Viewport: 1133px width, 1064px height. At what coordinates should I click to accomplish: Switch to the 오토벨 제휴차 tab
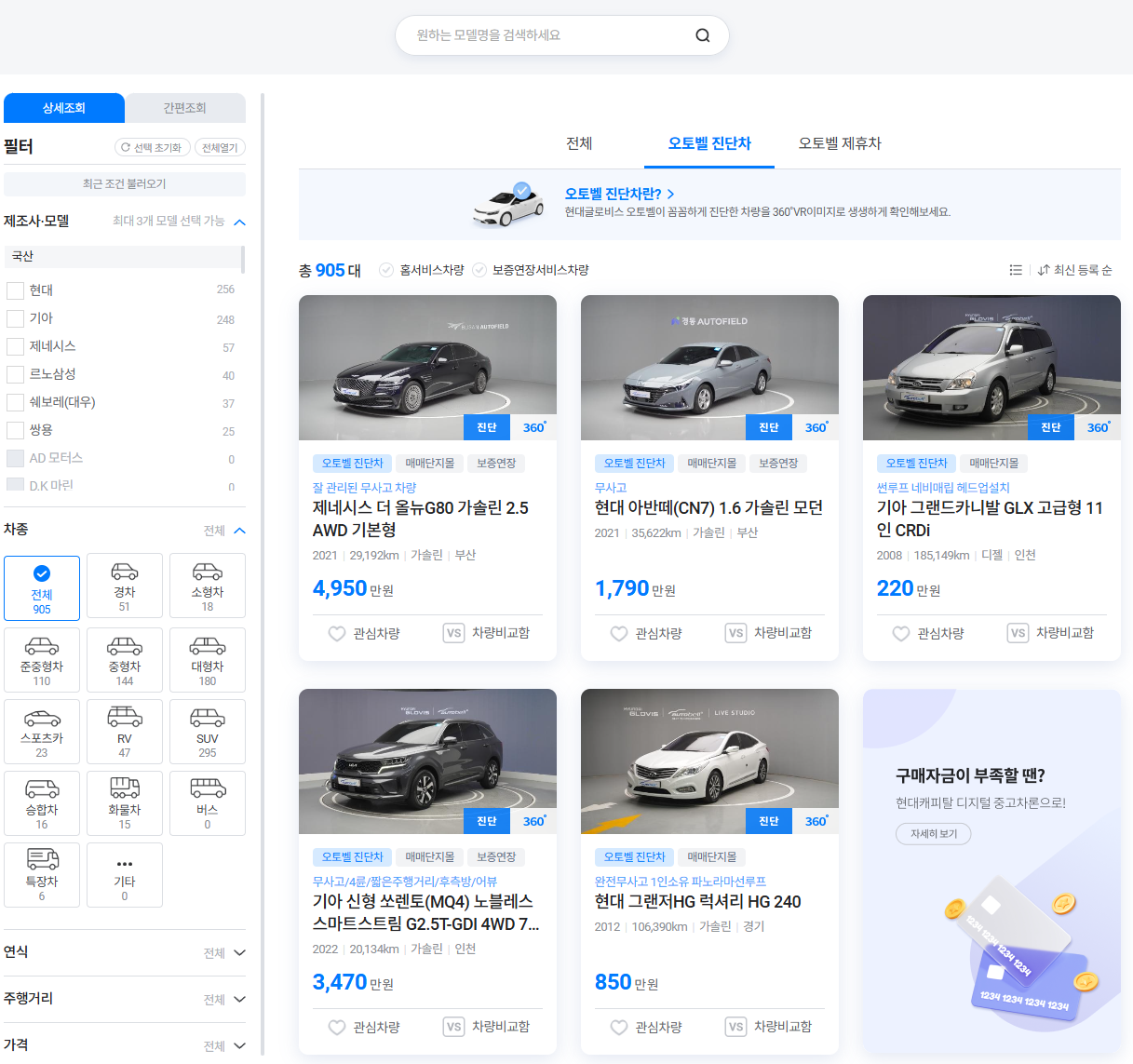point(840,143)
